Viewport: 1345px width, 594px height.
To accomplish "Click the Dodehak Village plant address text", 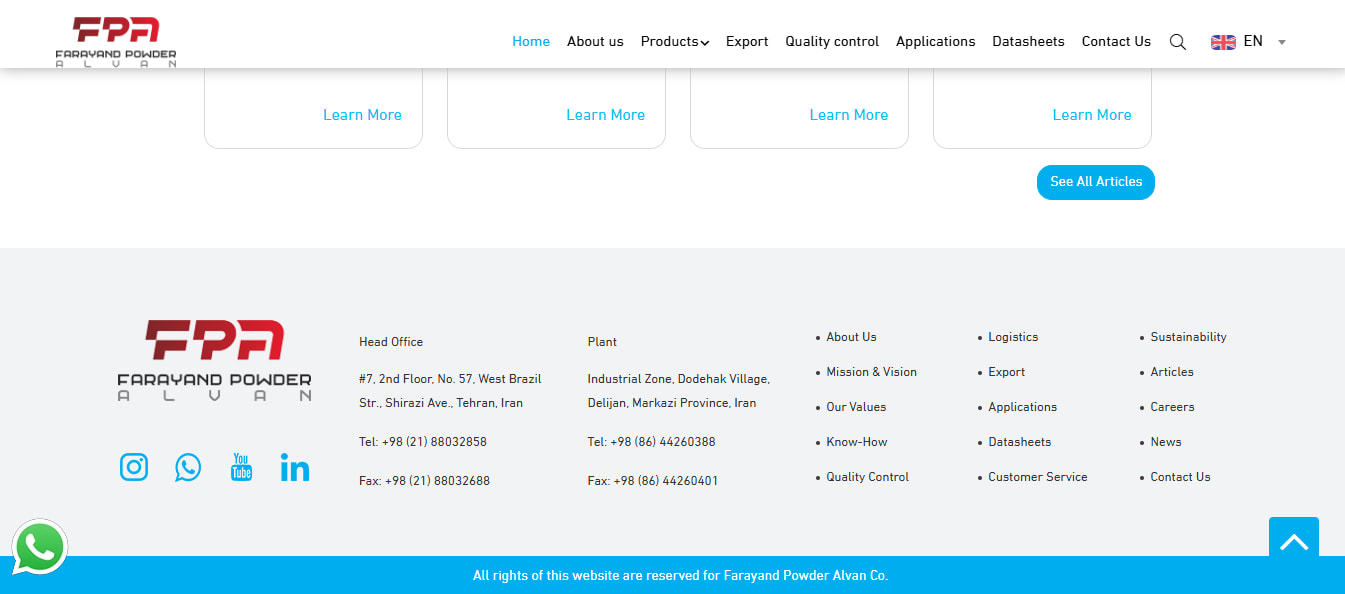I will tap(679, 391).
